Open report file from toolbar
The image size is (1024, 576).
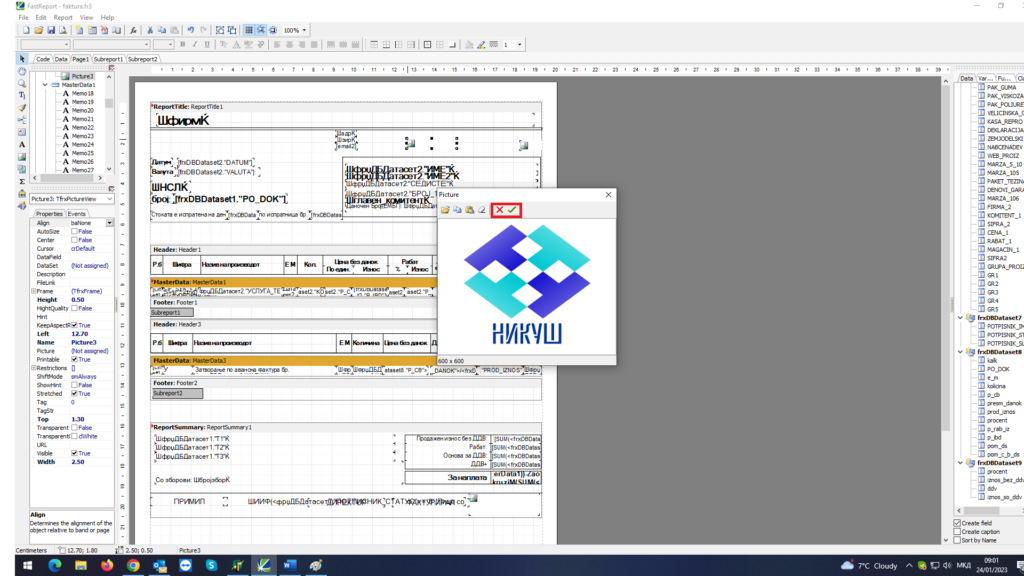click(x=39, y=30)
